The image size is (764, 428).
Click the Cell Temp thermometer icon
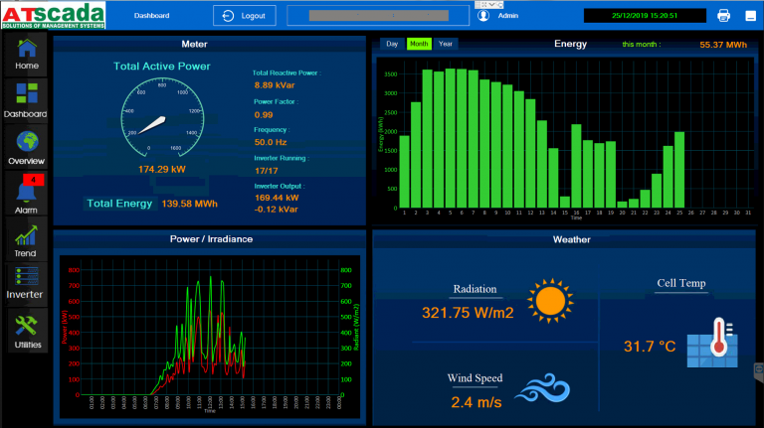tap(713, 345)
